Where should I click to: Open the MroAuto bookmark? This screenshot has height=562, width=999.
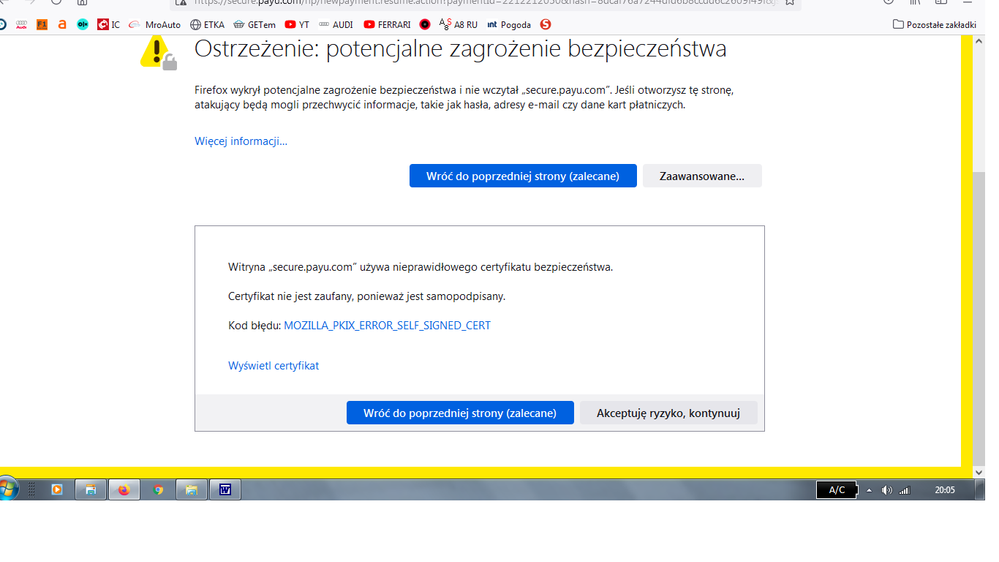(155, 25)
